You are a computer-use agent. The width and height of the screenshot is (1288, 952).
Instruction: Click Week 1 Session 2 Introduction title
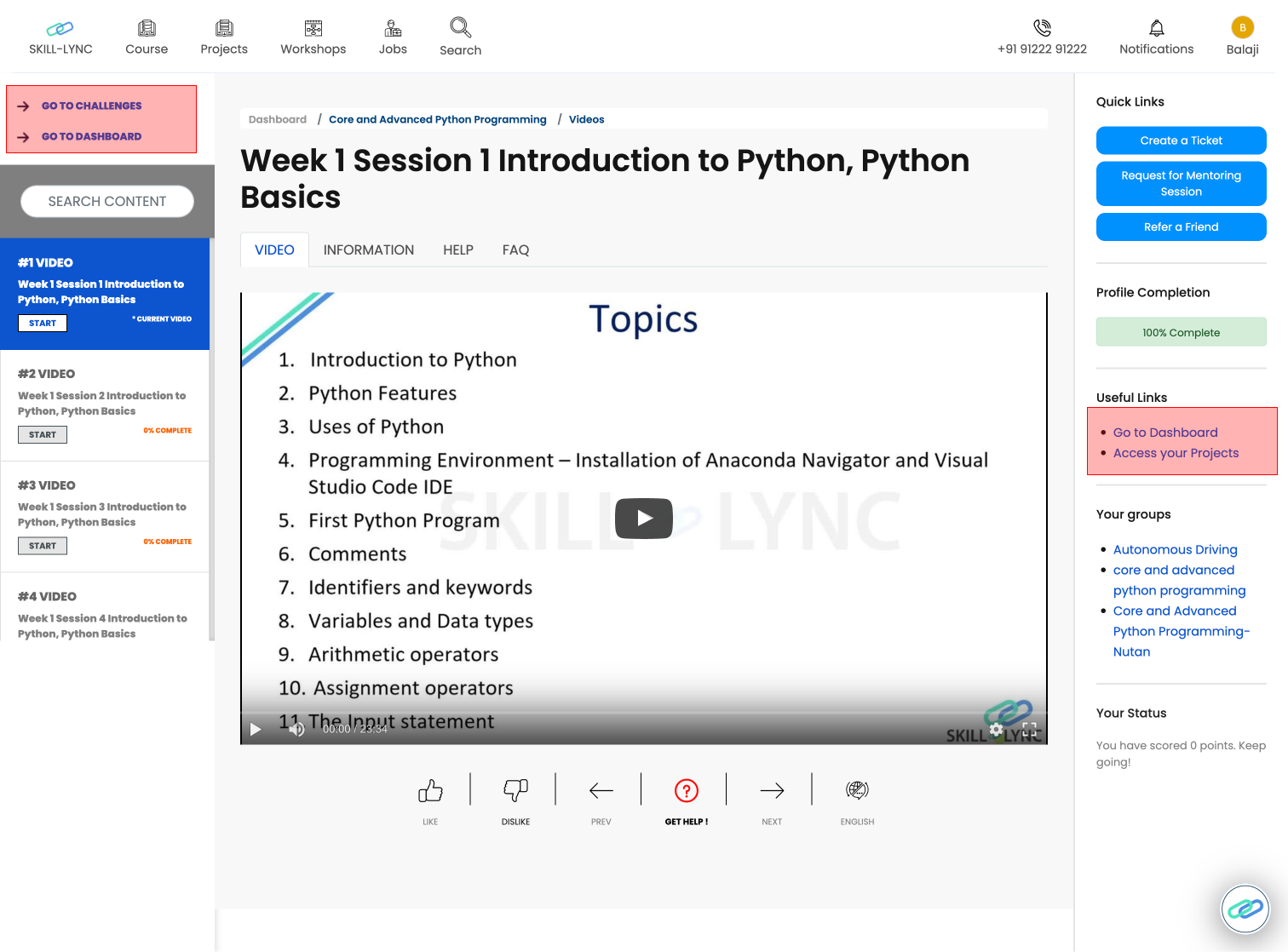click(x=101, y=404)
